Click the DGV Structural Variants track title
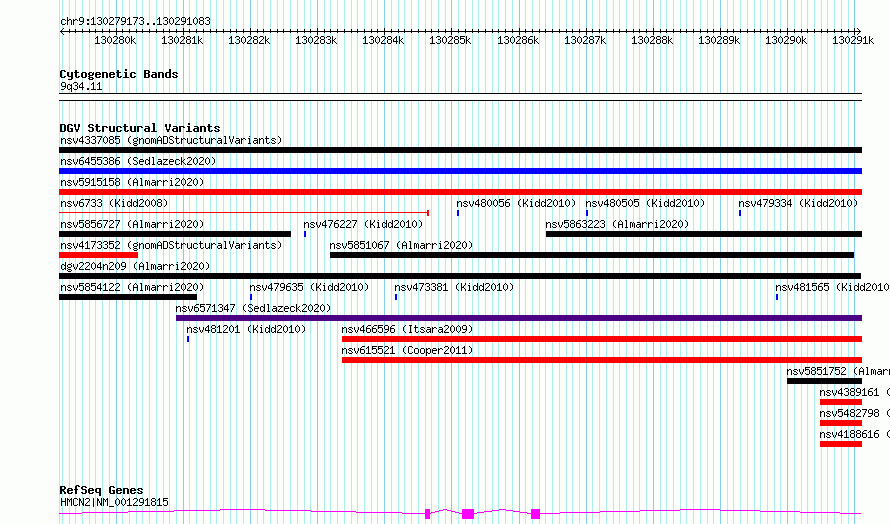890x524 pixels. pos(140,128)
